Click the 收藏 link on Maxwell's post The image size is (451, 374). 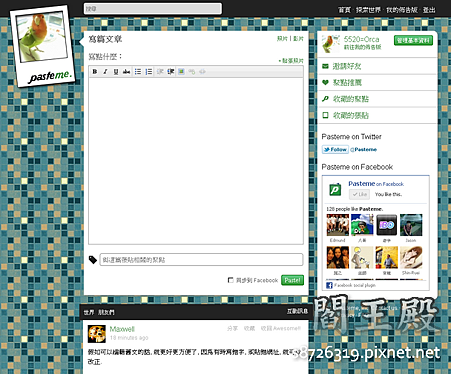point(249,328)
